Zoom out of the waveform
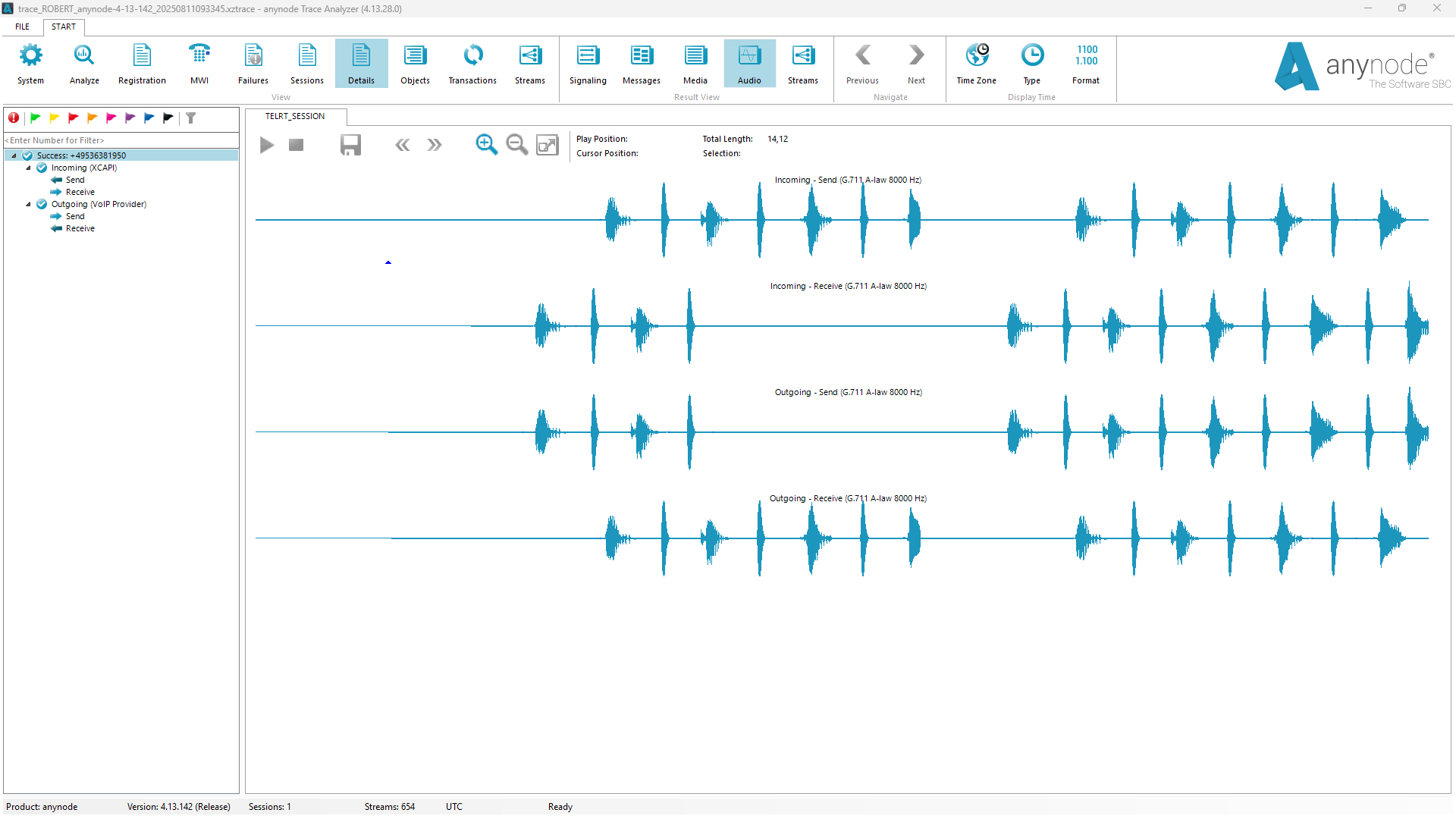1456x819 pixels. 517,144
